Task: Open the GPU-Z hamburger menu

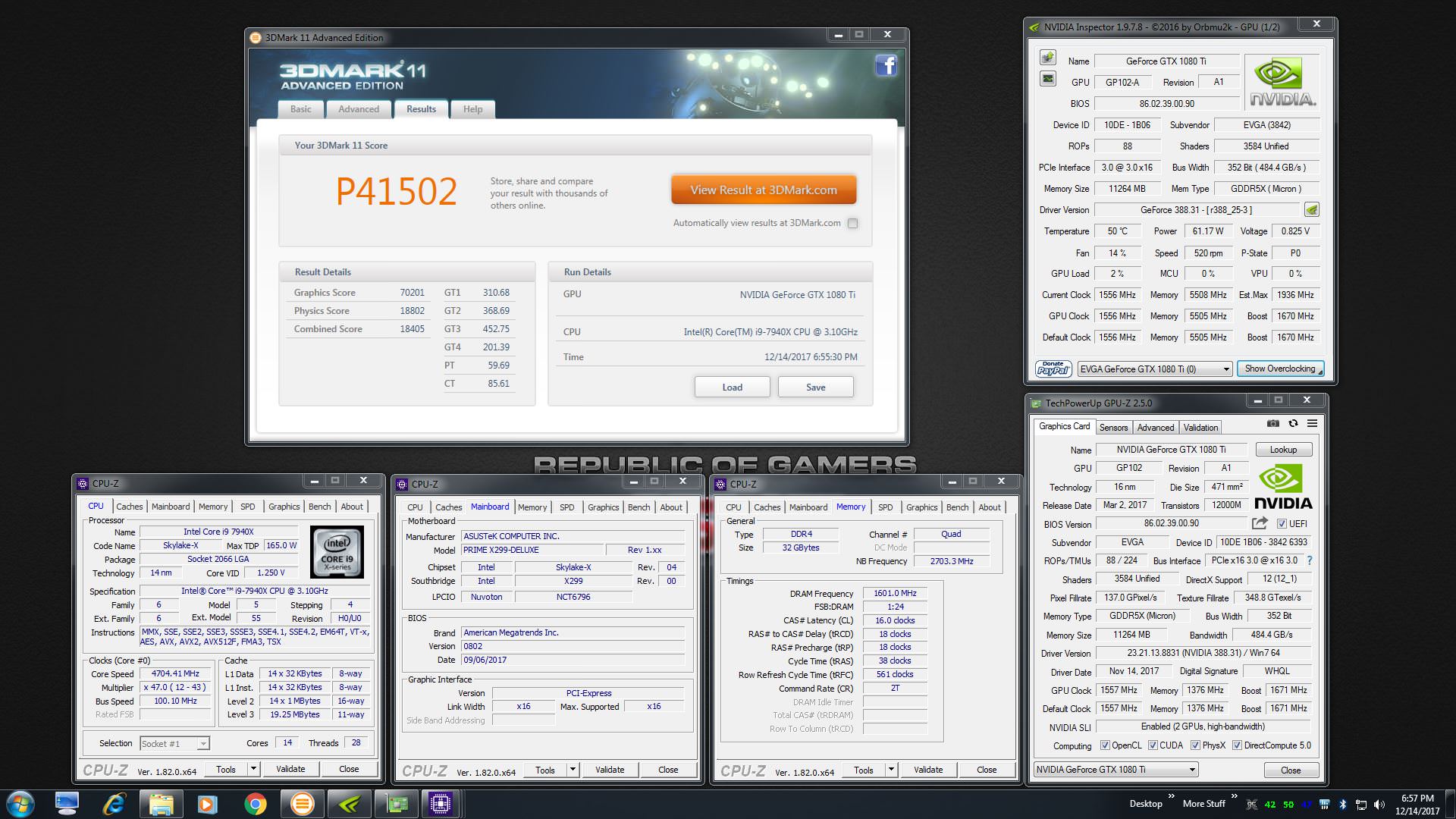Action: pos(1312,423)
